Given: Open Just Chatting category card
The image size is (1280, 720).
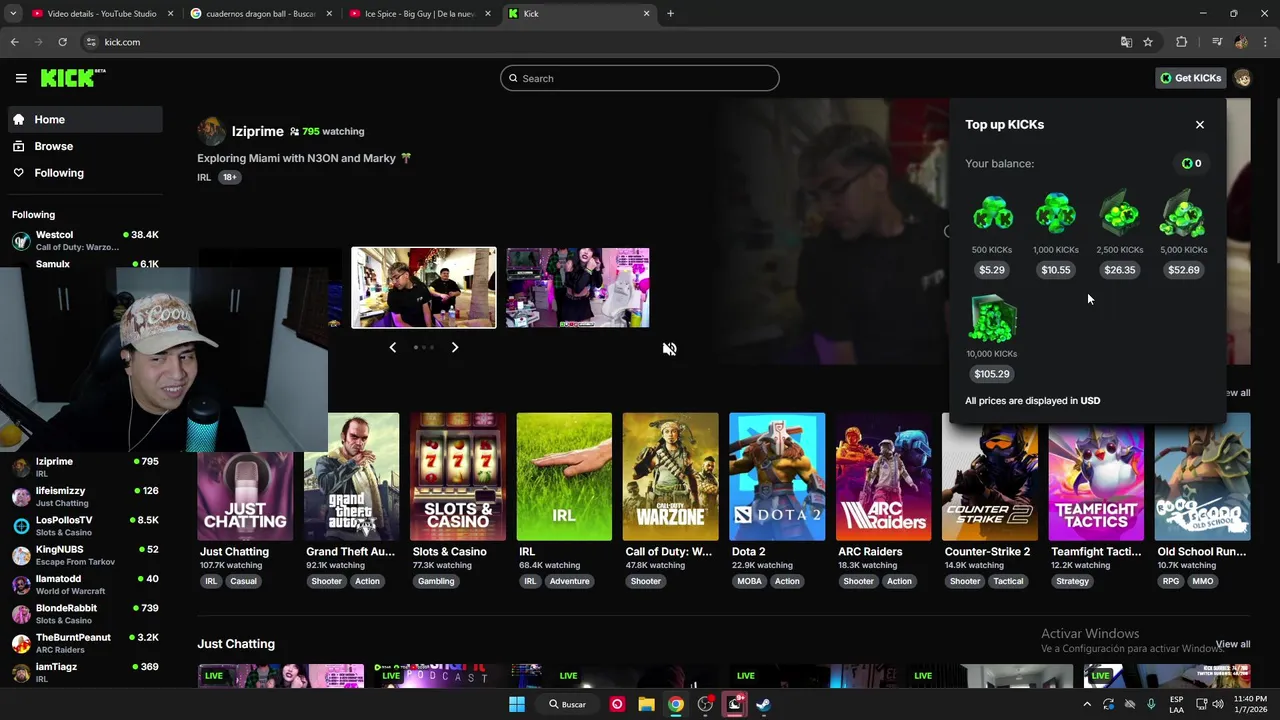Looking at the screenshot, I should 245,477.
